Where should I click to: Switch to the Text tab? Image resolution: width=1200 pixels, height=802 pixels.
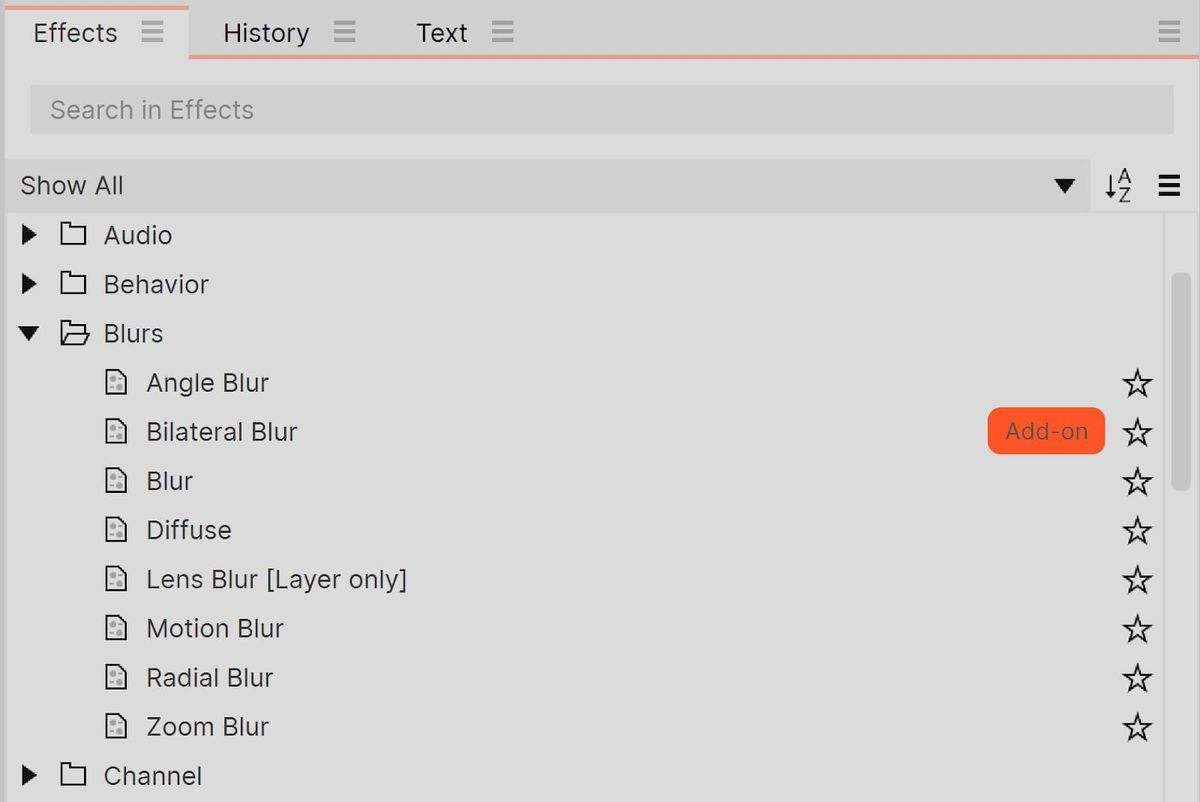point(442,33)
